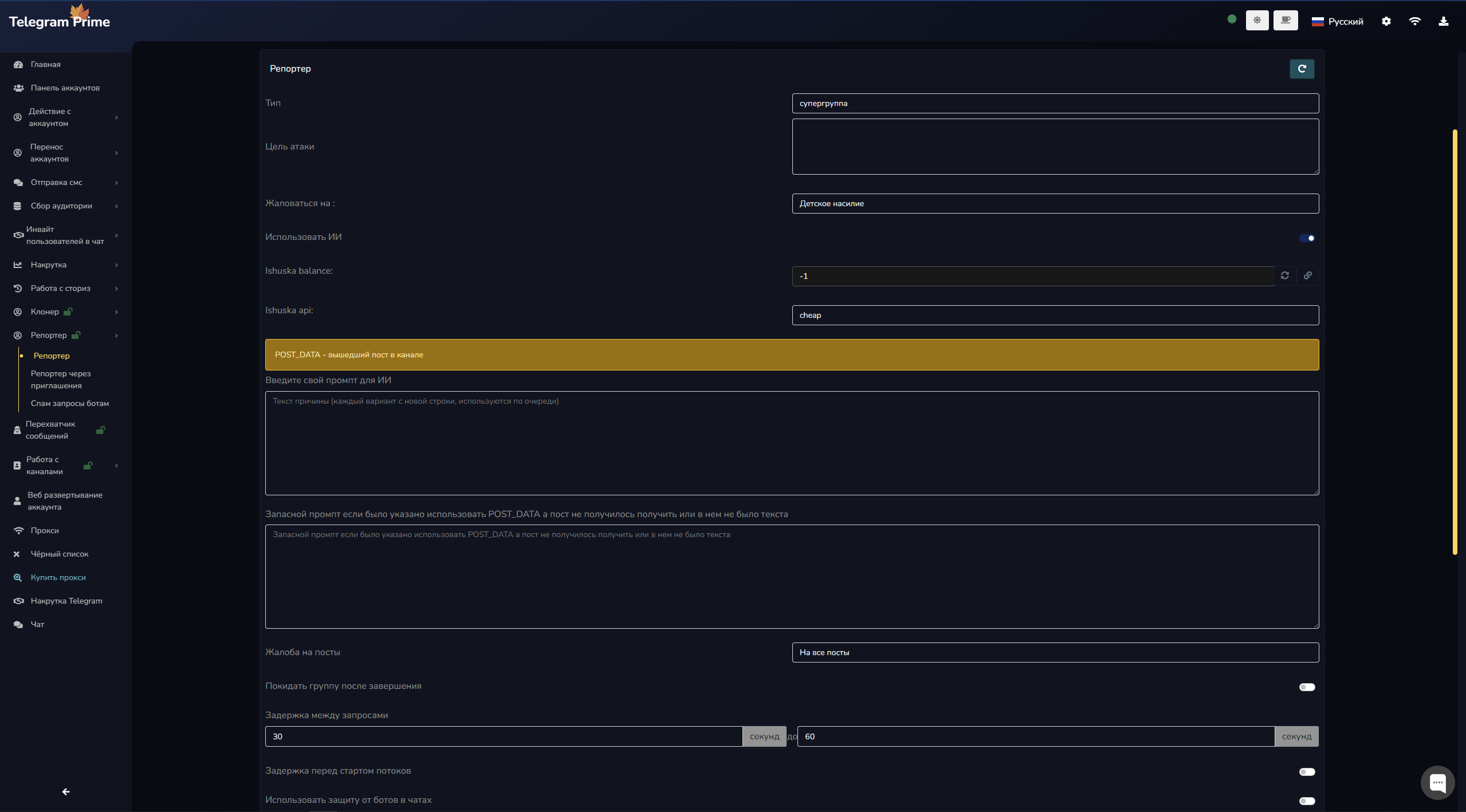Click the Панель аккаунтов users icon
This screenshot has width=1466, height=812.
[x=18, y=88]
